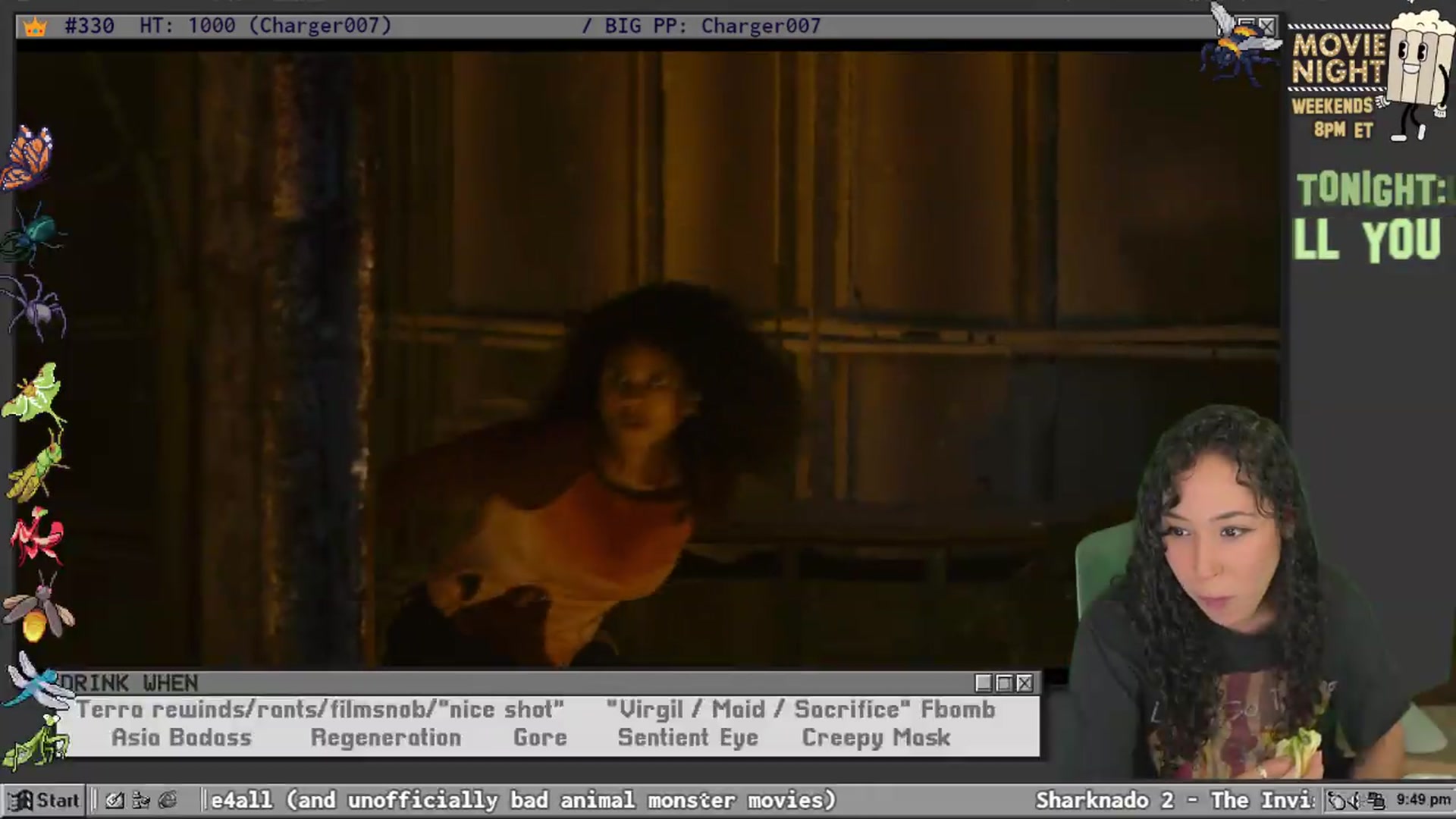Select the green grasshopper icon
This screenshot has height=819, width=1456.
pyautogui.click(x=38, y=467)
